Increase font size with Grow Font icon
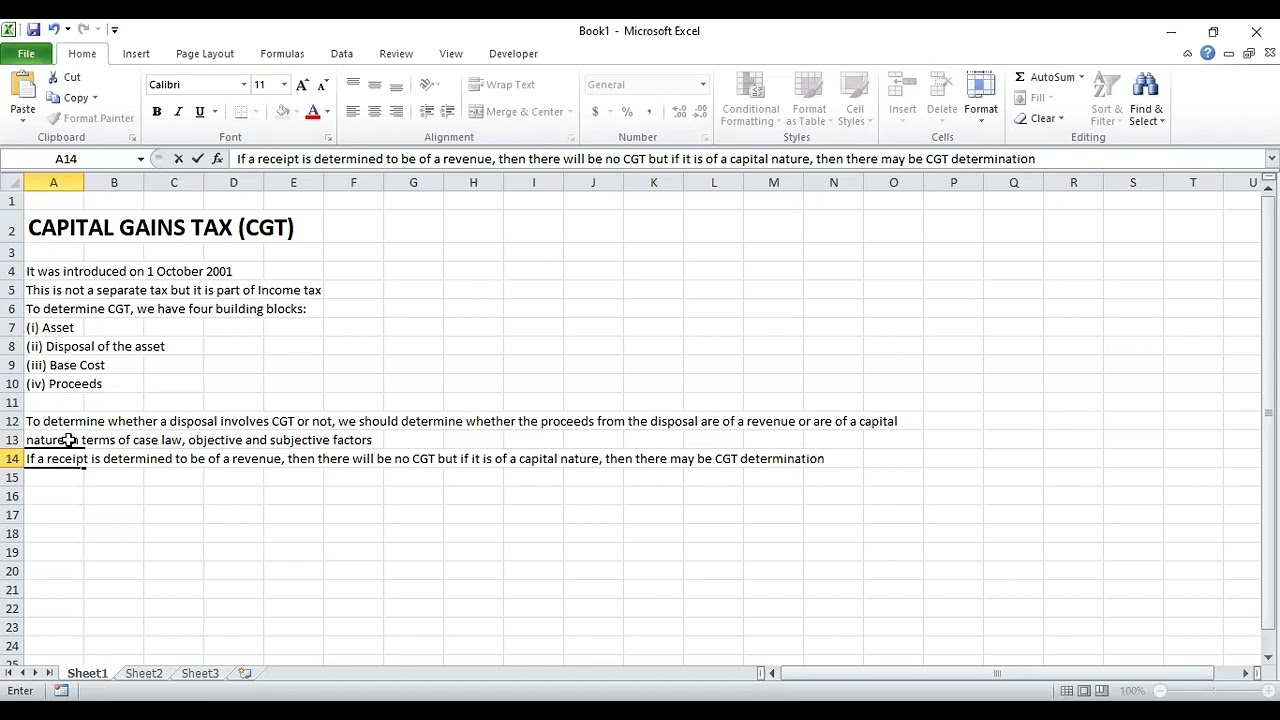This screenshot has width=1280, height=720. point(302,85)
